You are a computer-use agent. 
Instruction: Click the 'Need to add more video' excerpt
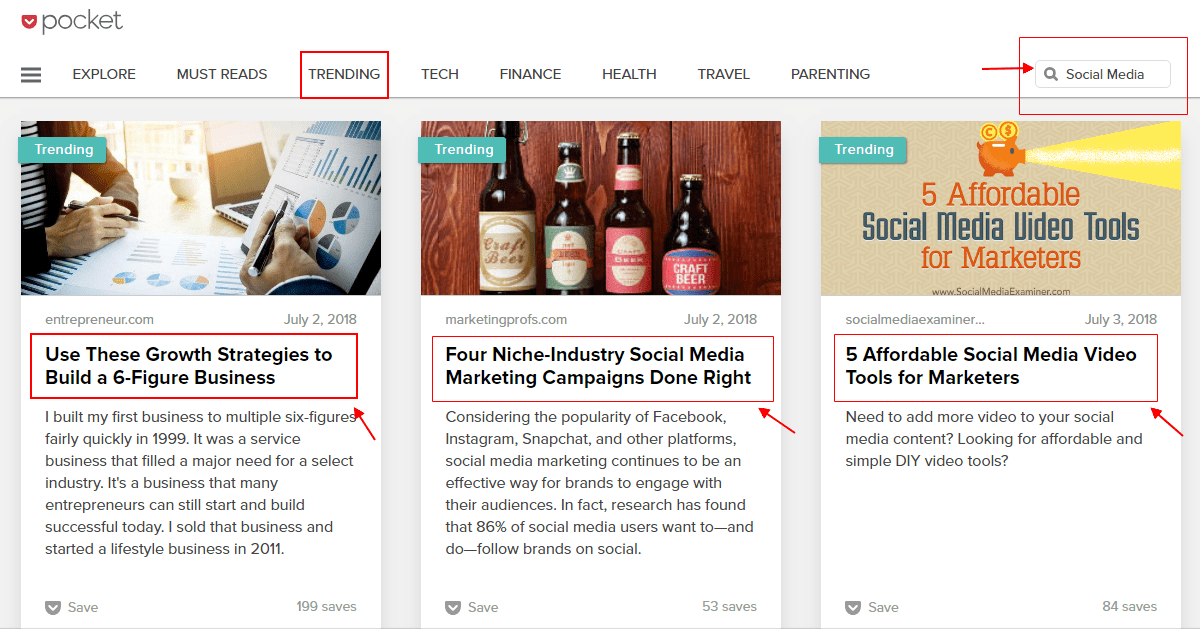pyautogui.click(x=994, y=439)
